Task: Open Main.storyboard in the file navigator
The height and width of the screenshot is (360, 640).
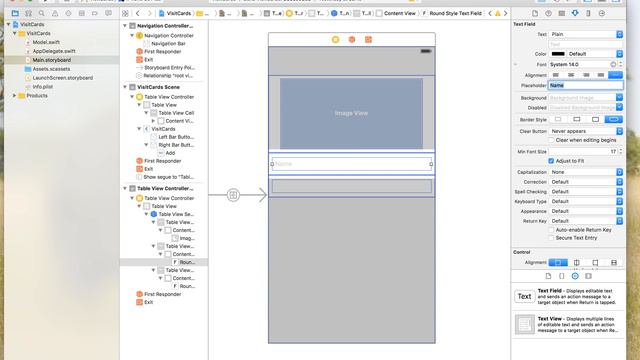Action: point(51,60)
